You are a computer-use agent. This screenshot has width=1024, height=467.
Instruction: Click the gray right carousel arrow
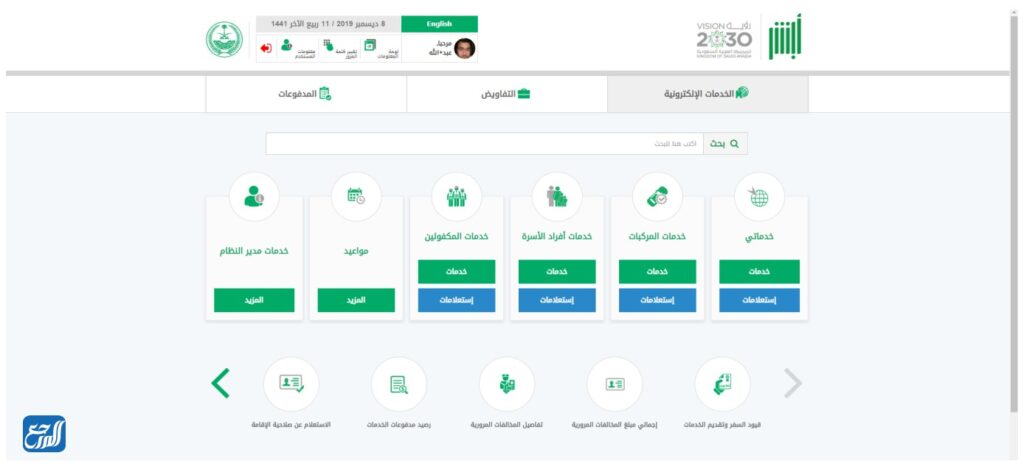tap(792, 383)
